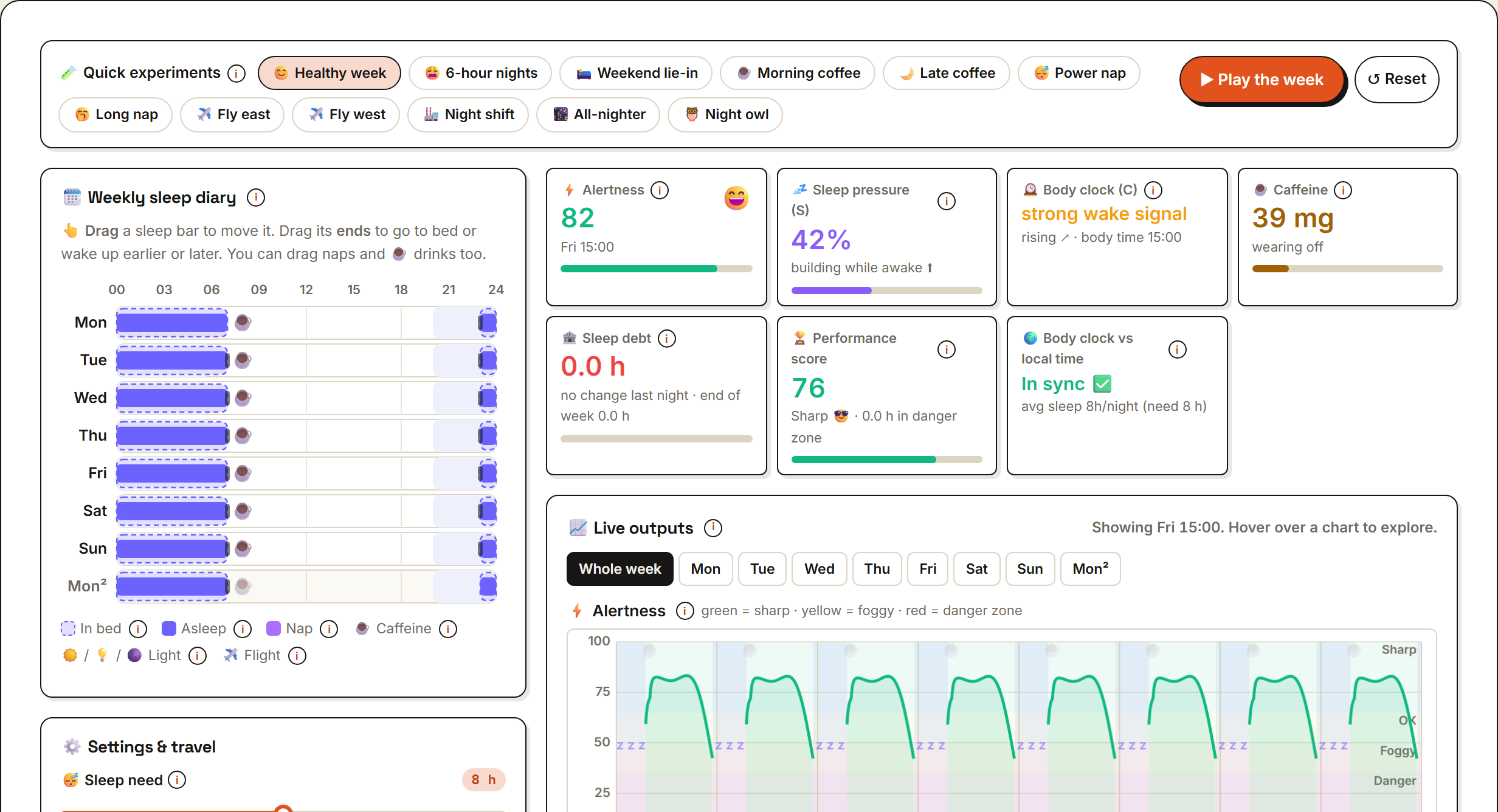This screenshot has width=1498, height=812.
Task: Open Alertness chart info icon
Action: 685,611
